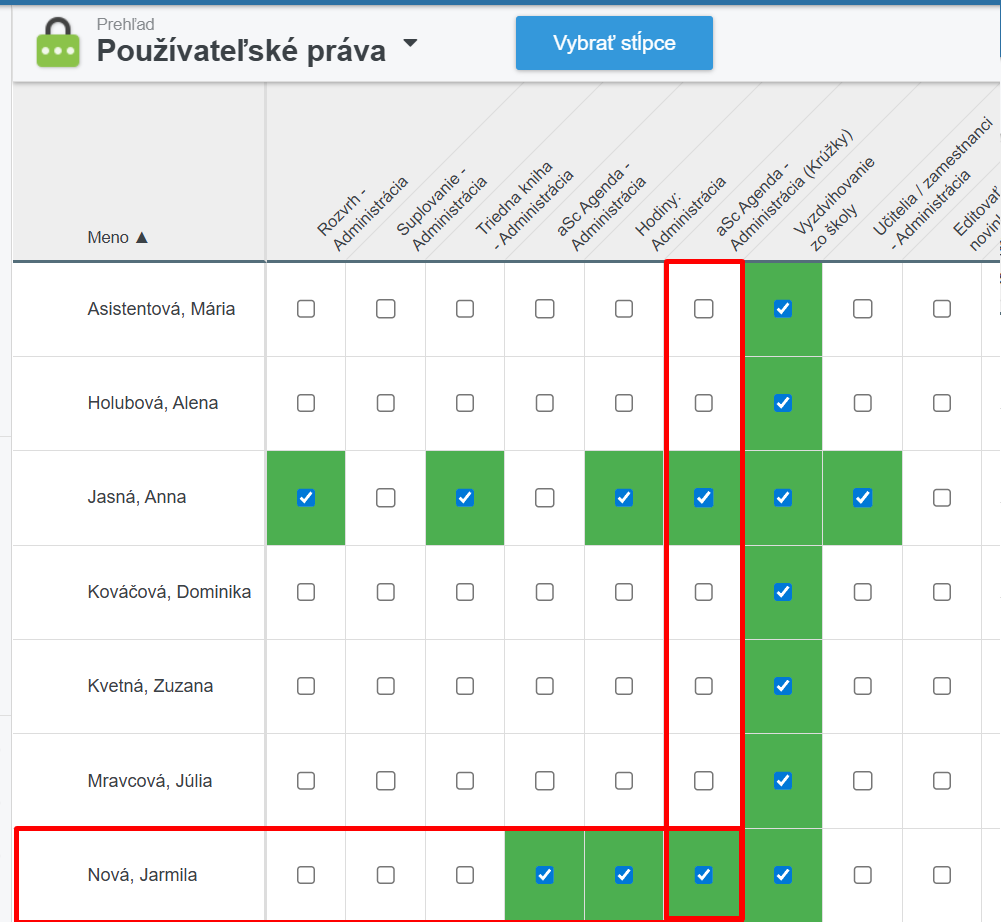Click the name Asistentová, Mária

point(161,309)
